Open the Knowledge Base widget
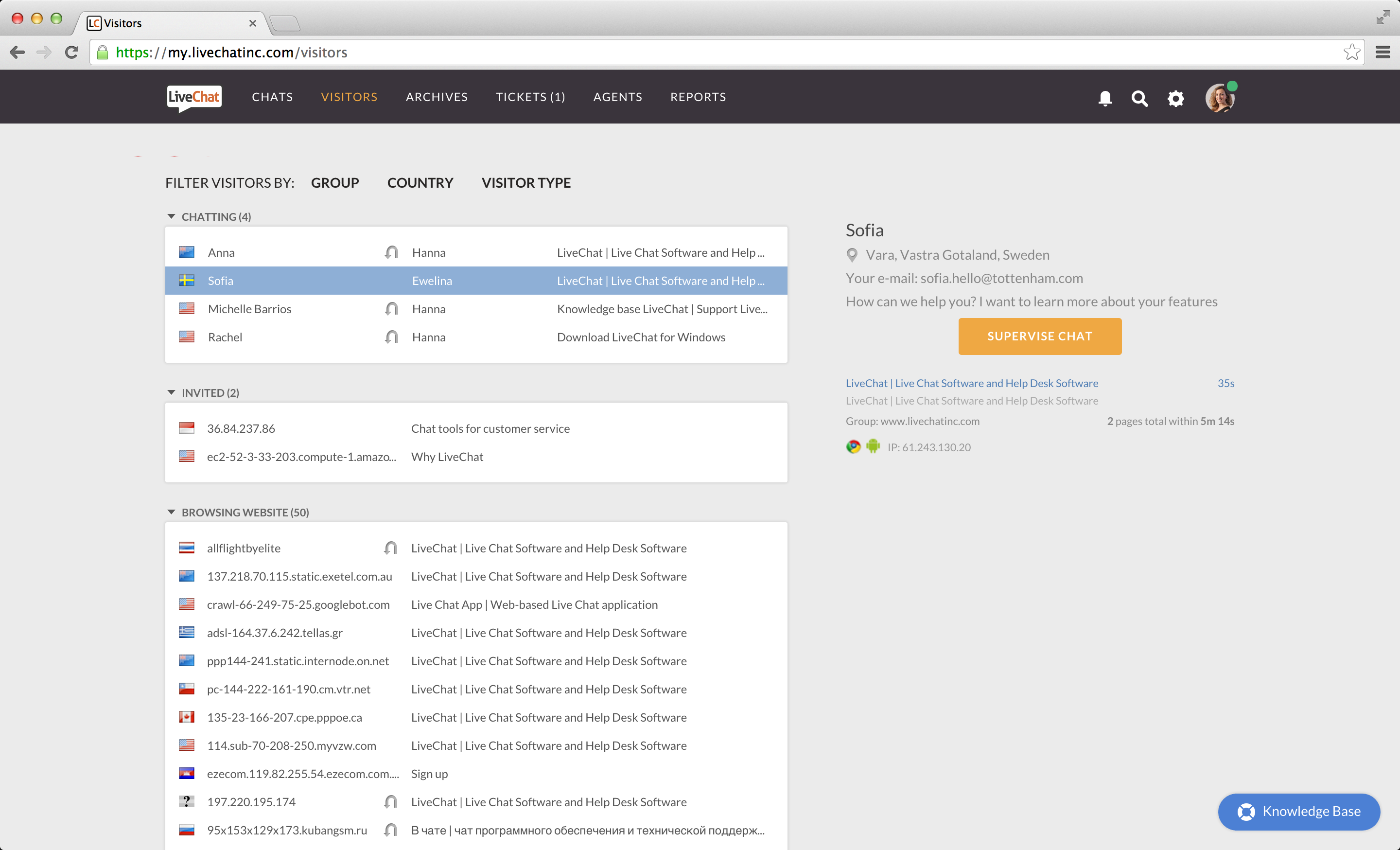The image size is (1400, 850). point(1298,811)
